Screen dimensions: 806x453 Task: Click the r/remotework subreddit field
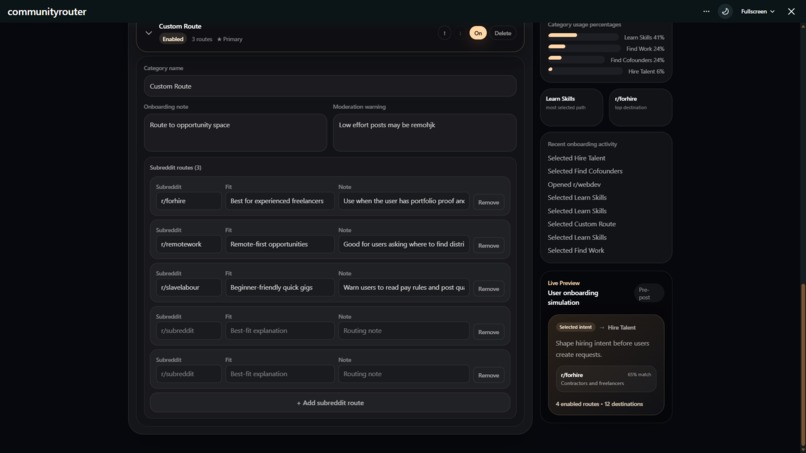188,244
